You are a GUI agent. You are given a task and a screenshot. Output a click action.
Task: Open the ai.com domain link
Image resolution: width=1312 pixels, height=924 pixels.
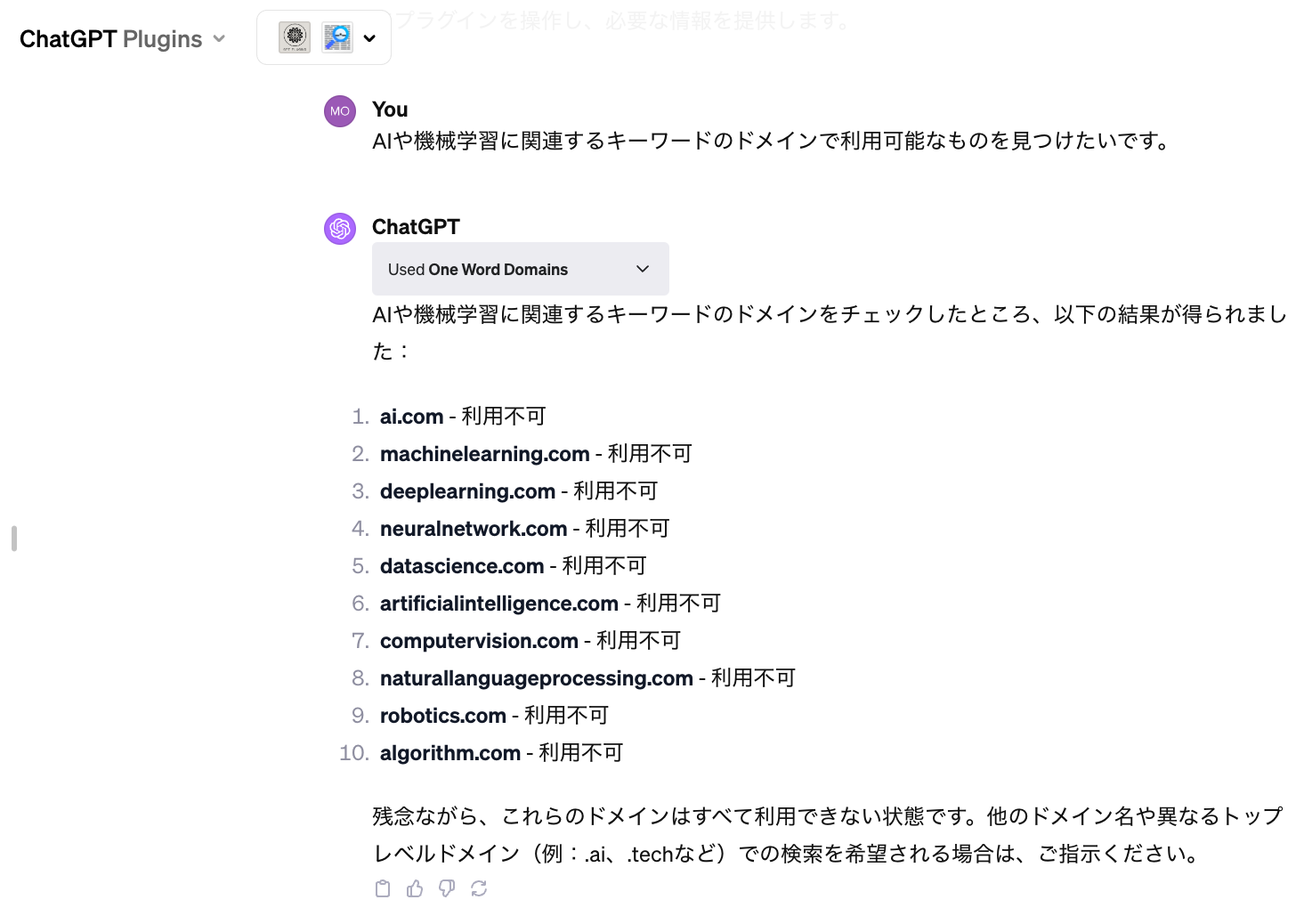[411, 417]
